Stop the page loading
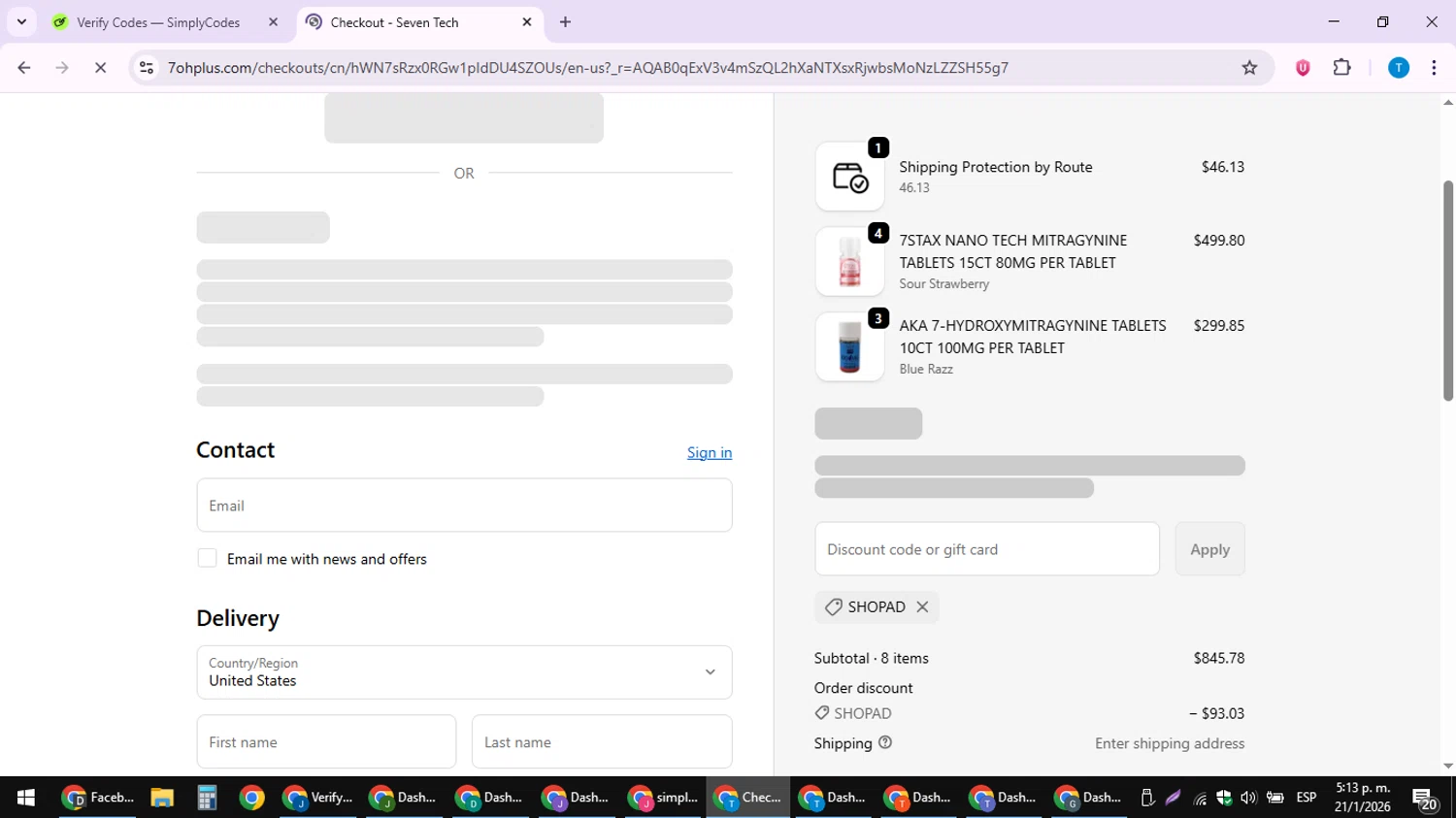Screen dimensions: 1456x818 pyautogui.click(x=100, y=68)
